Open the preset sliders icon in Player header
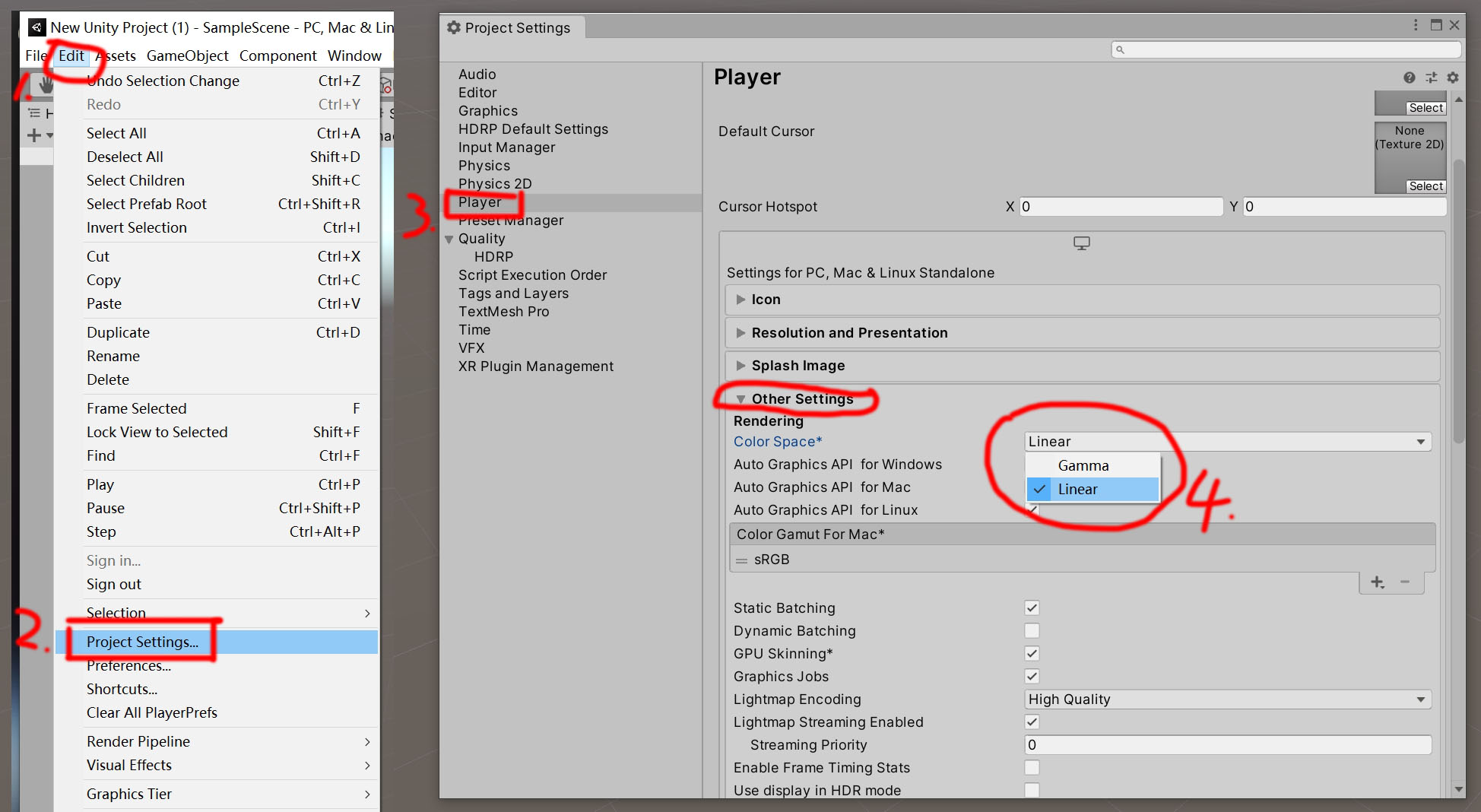 (x=1431, y=78)
